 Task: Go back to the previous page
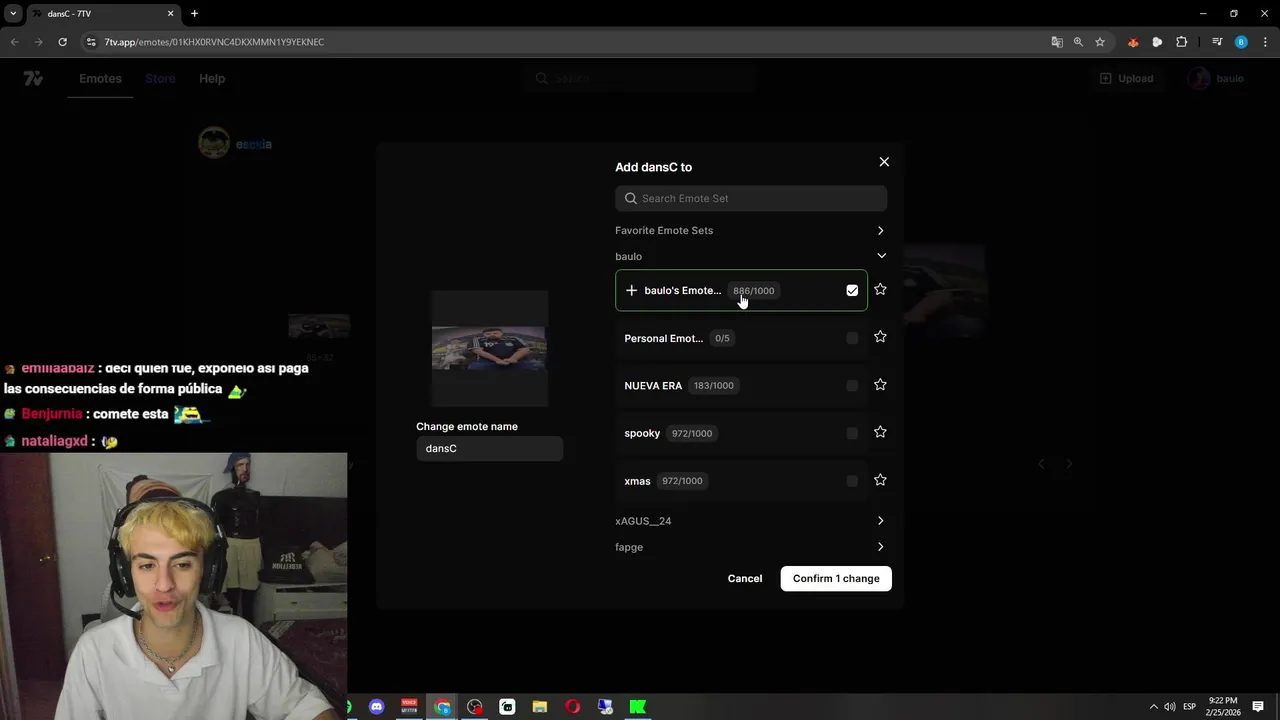click(14, 42)
